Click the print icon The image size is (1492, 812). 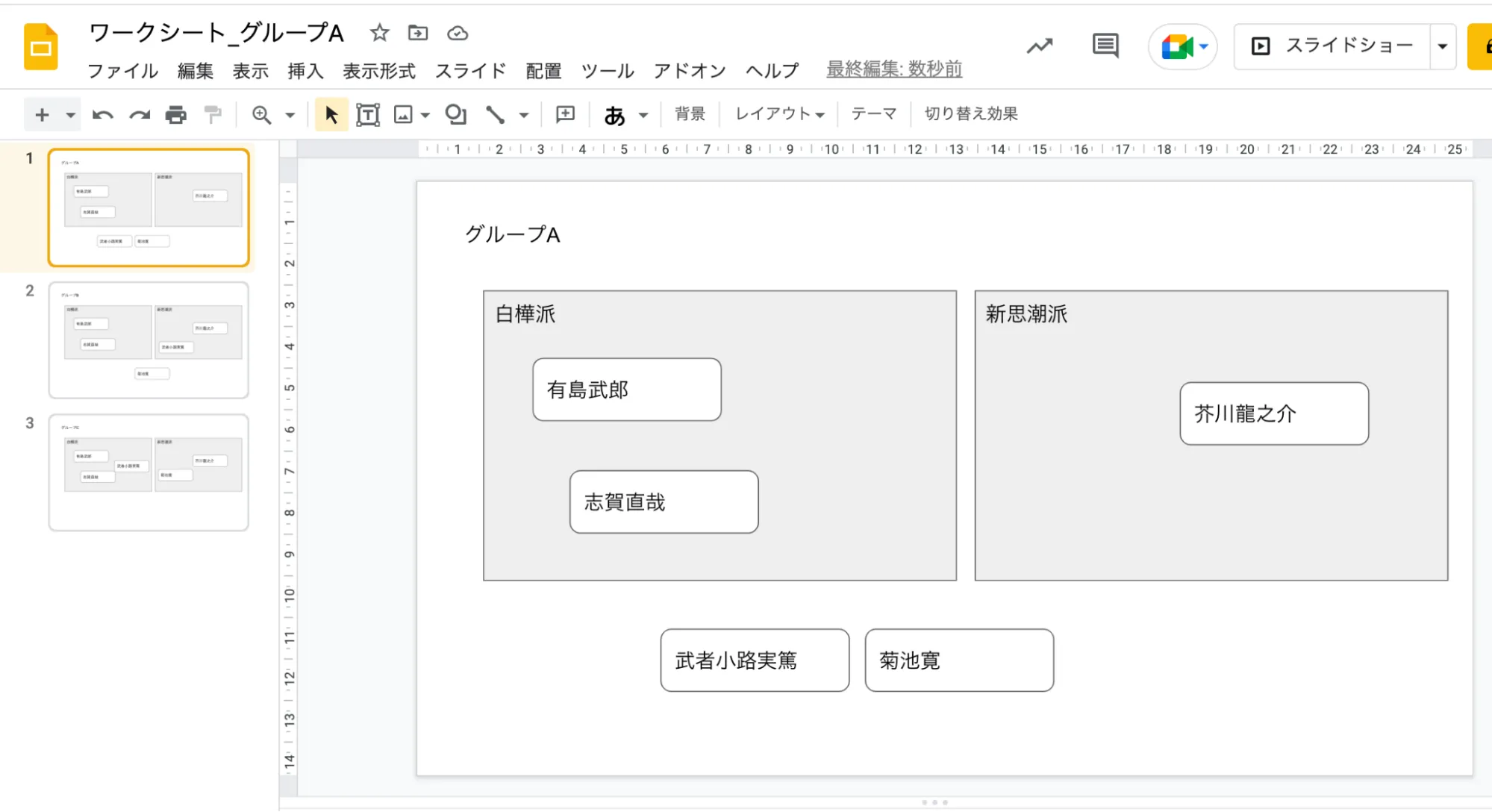[x=176, y=115]
